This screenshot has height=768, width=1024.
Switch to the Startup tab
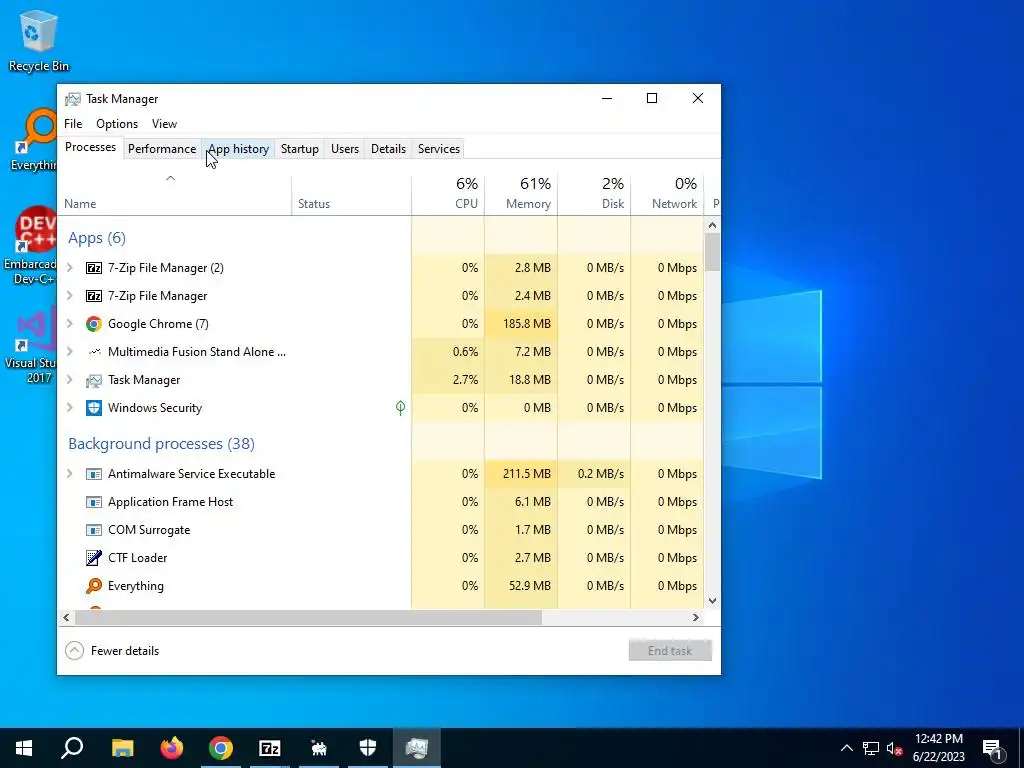300,149
